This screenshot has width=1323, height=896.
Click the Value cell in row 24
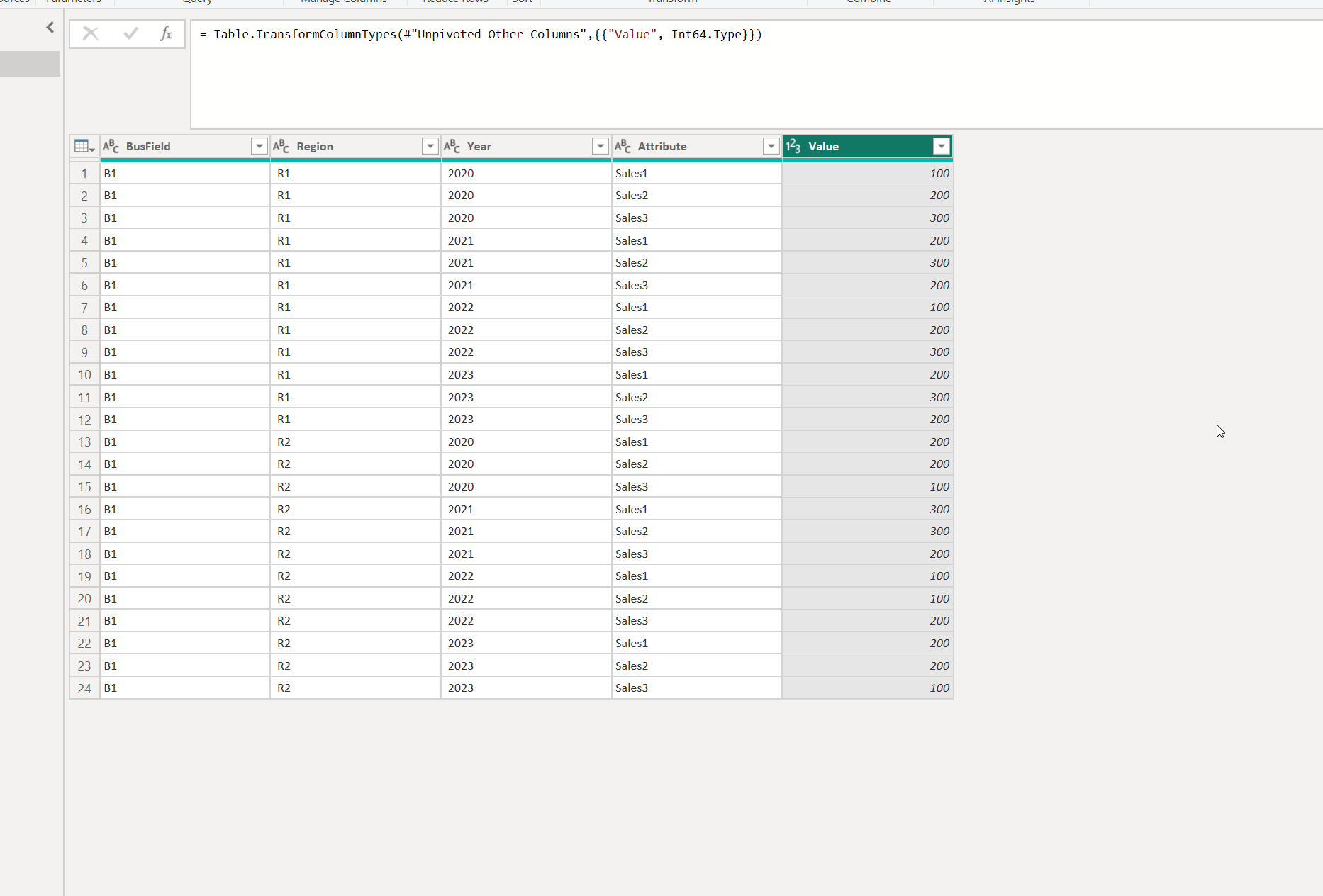coord(867,688)
